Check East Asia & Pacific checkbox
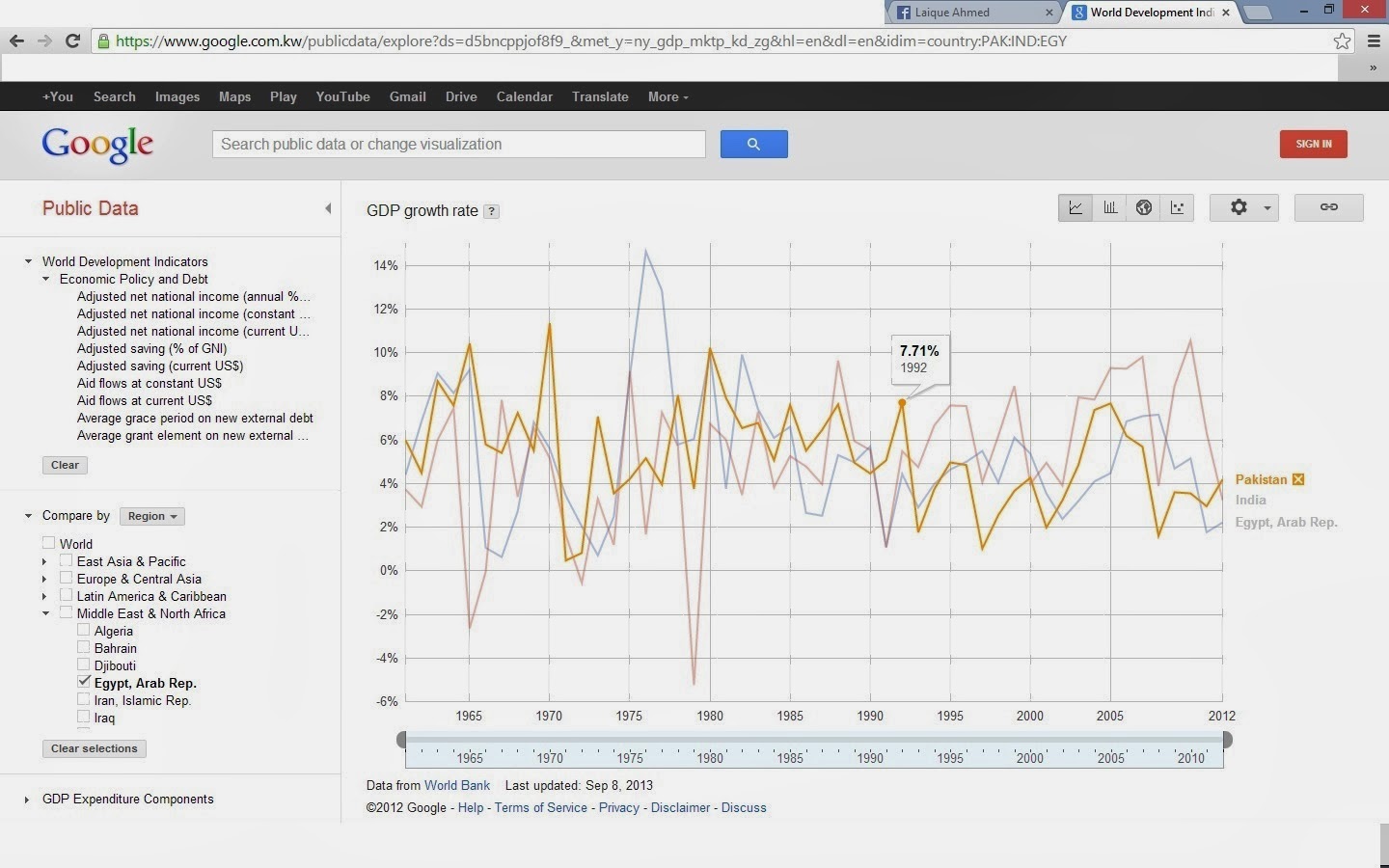The height and width of the screenshot is (868, 1389). [x=66, y=560]
